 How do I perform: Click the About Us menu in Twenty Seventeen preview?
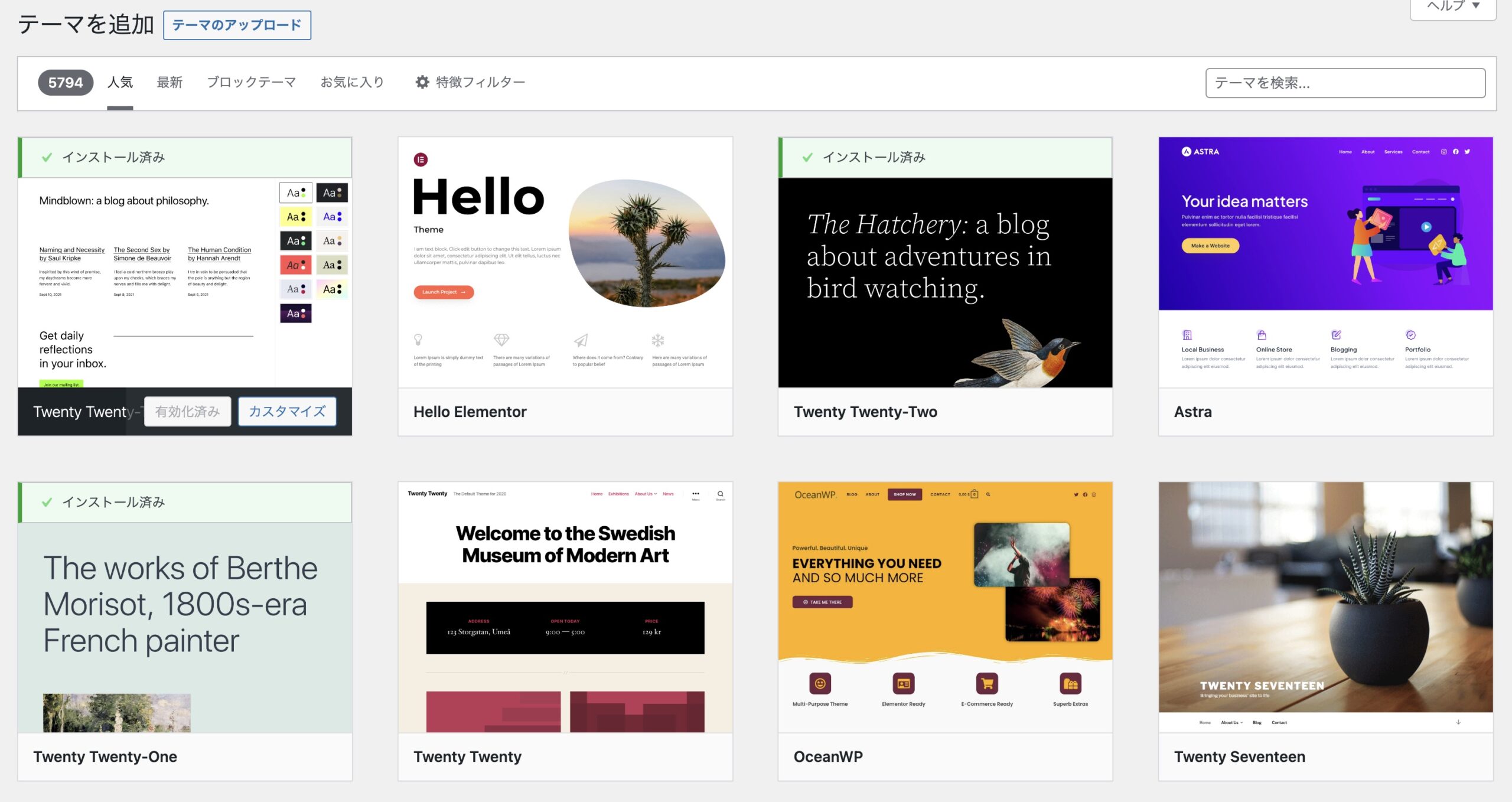pyautogui.click(x=1231, y=722)
